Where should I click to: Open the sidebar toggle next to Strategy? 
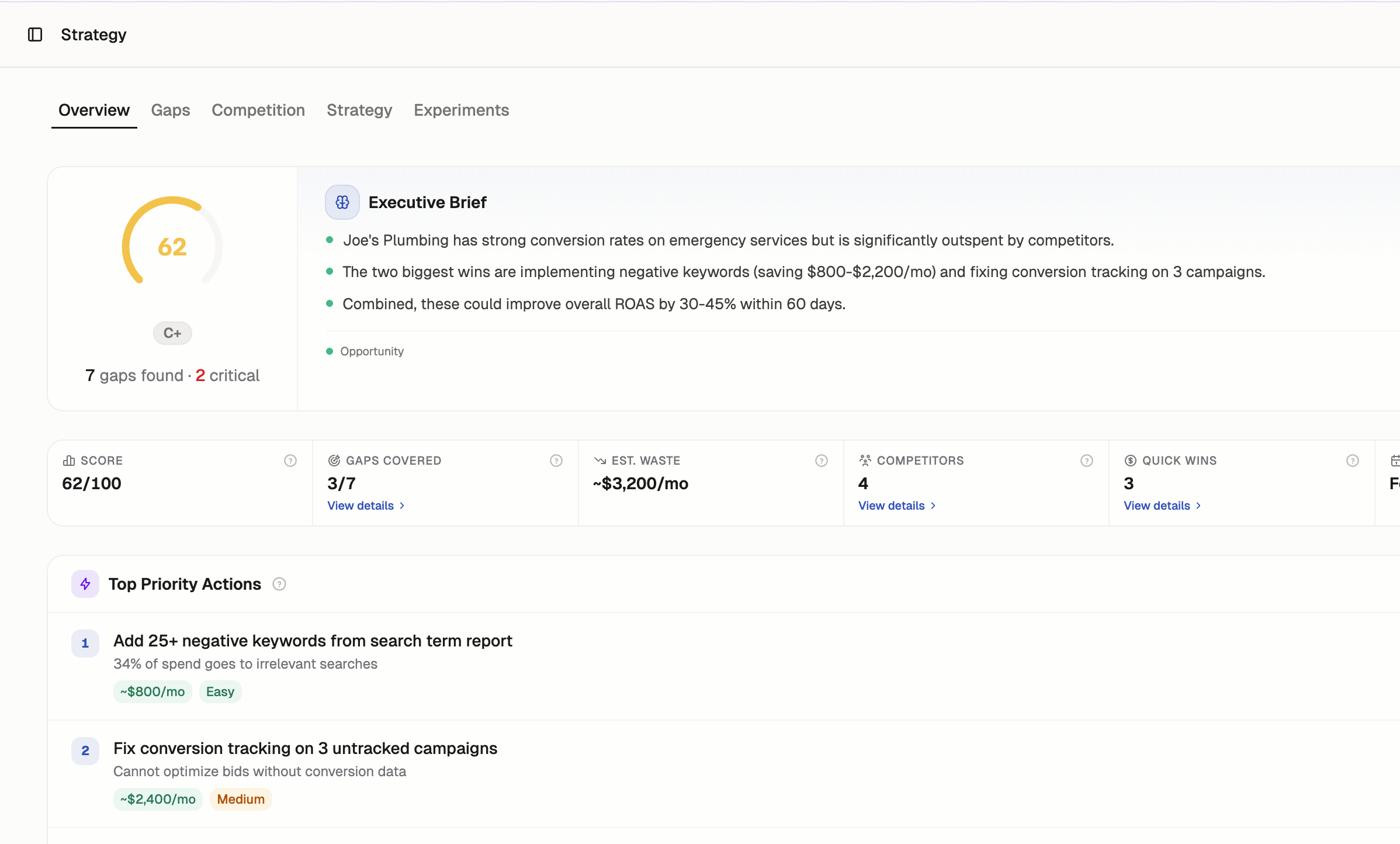coord(34,34)
